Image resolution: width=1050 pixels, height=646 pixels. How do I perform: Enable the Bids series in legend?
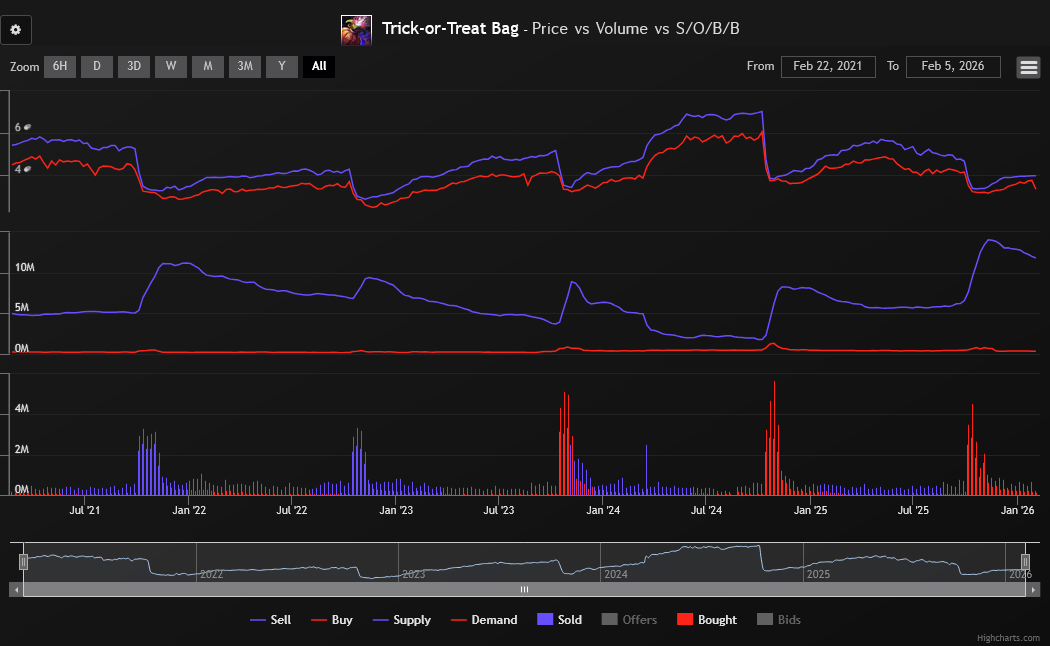click(x=779, y=620)
